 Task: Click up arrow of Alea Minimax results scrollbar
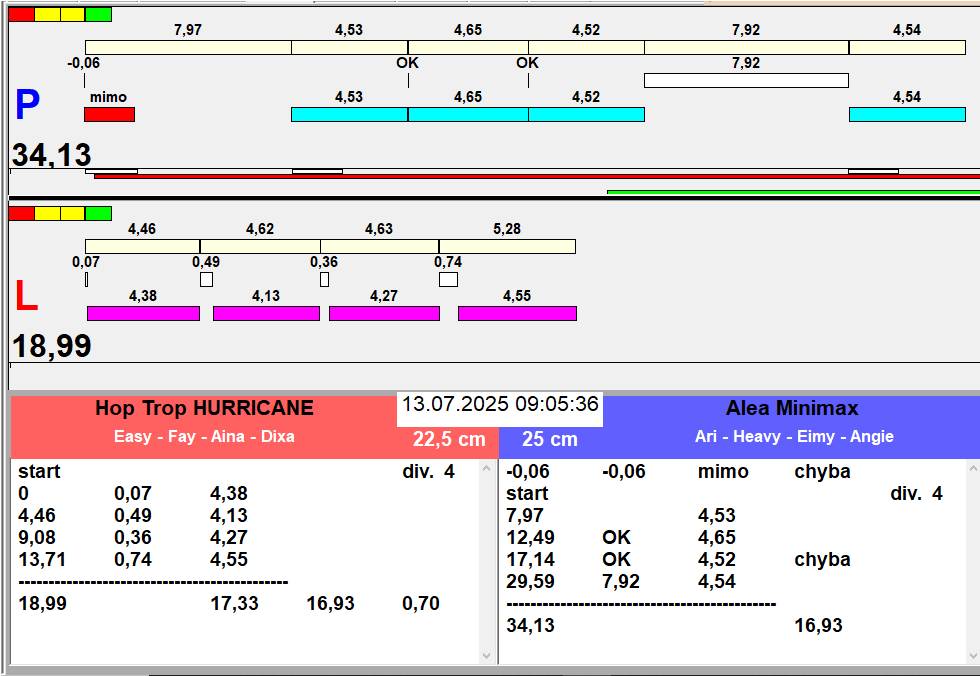point(972,468)
